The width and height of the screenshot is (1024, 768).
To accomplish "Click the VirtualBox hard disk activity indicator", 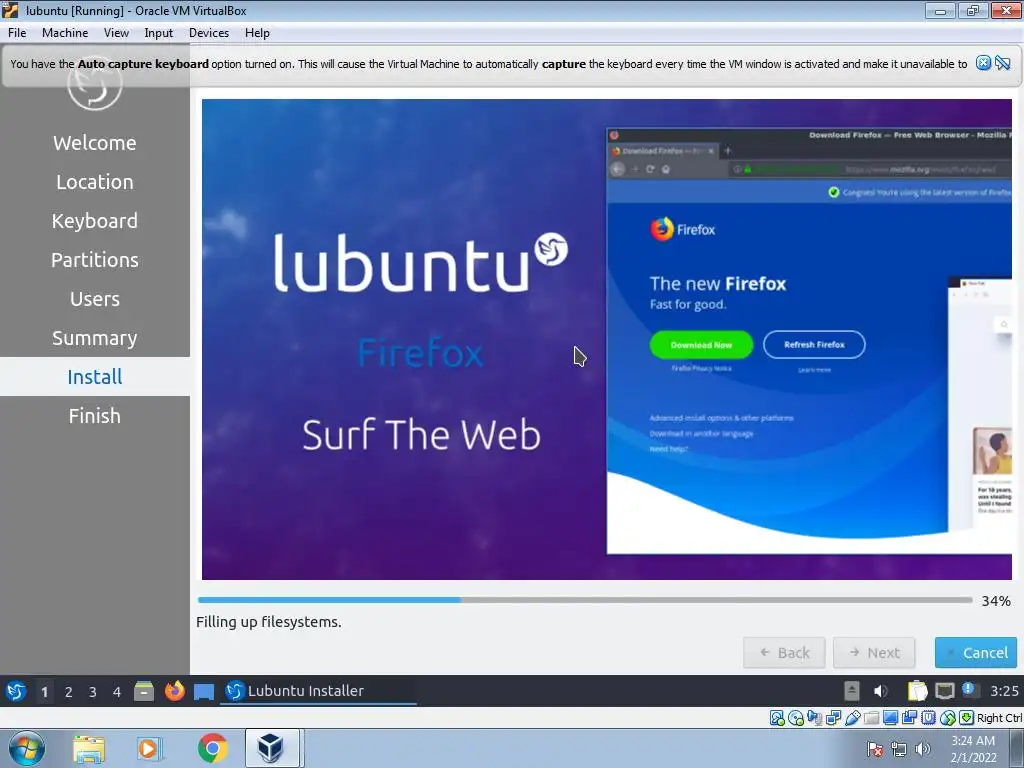I will 777,718.
